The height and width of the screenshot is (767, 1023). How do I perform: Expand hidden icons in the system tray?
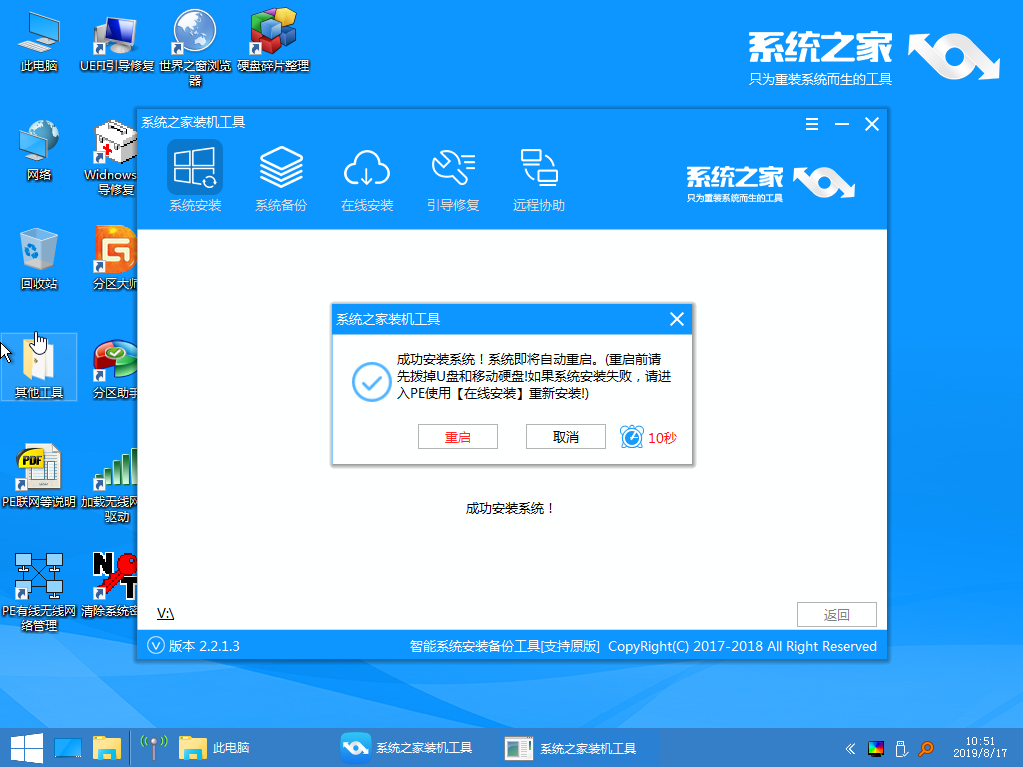[x=849, y=747]
